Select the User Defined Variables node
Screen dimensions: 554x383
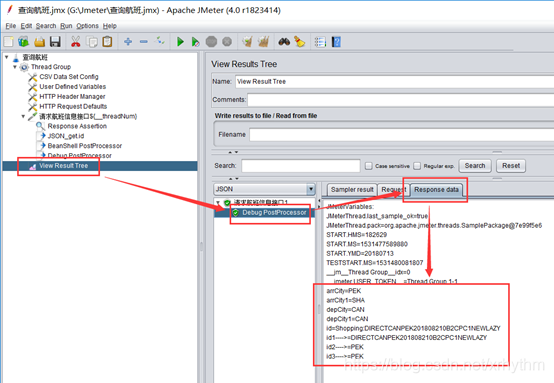72,87
